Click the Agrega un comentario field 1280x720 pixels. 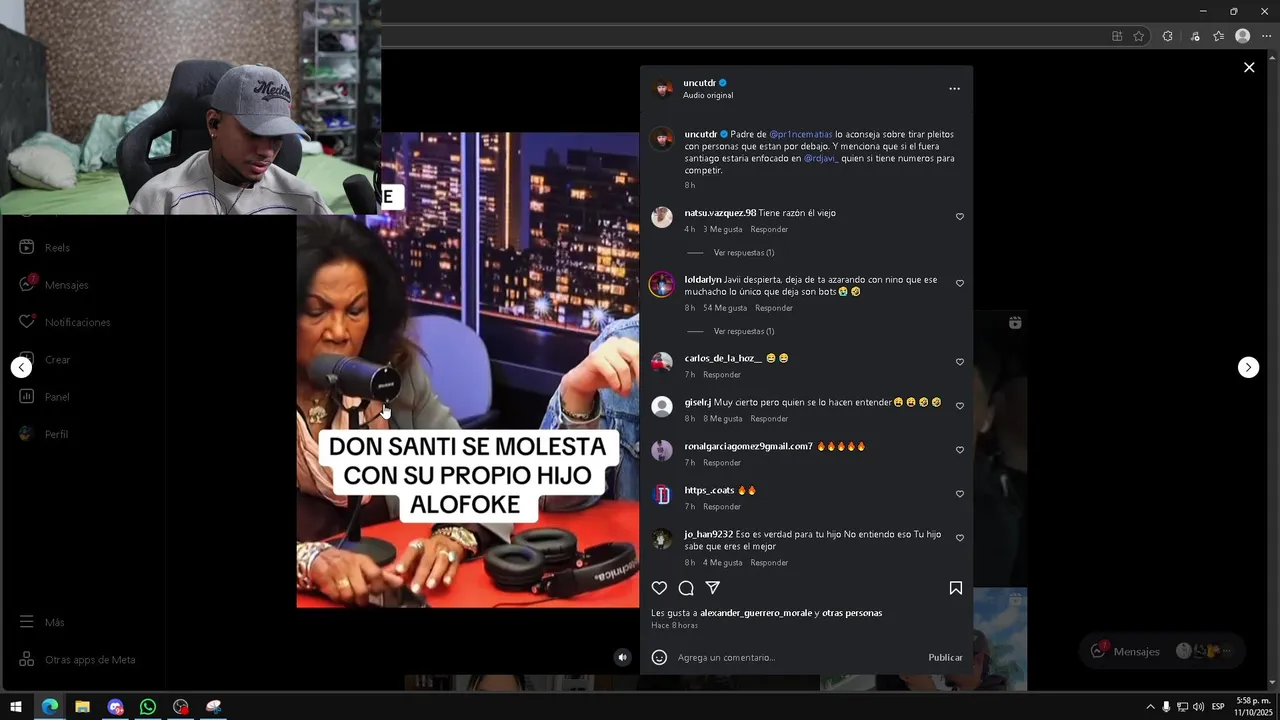[797, 657]
